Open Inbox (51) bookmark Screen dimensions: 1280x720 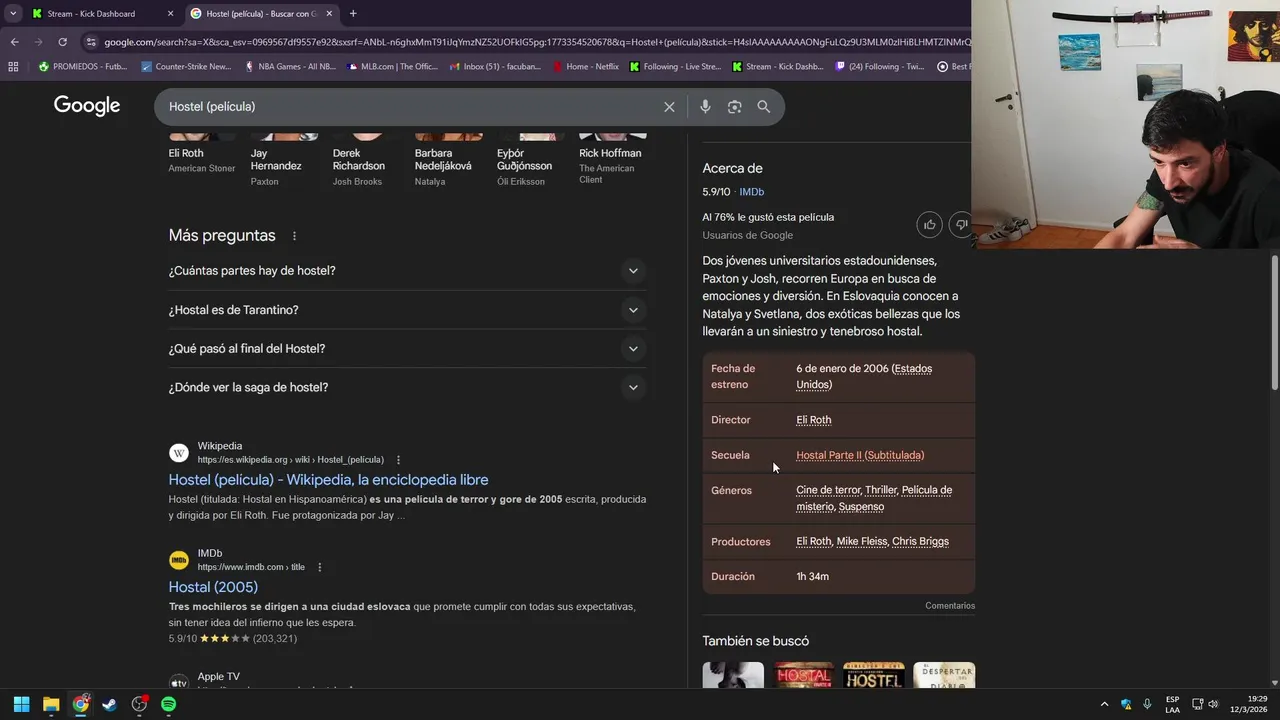(495, 67)
